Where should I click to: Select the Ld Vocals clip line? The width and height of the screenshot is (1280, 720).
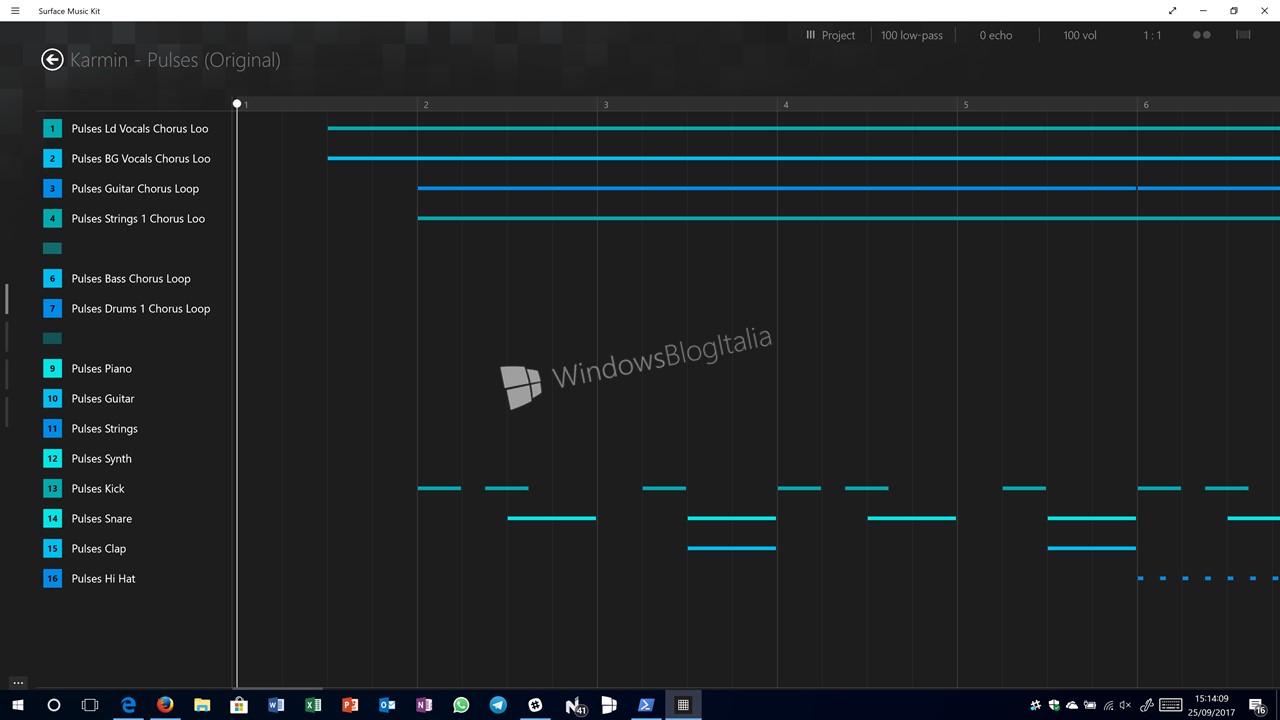point(804,128)
